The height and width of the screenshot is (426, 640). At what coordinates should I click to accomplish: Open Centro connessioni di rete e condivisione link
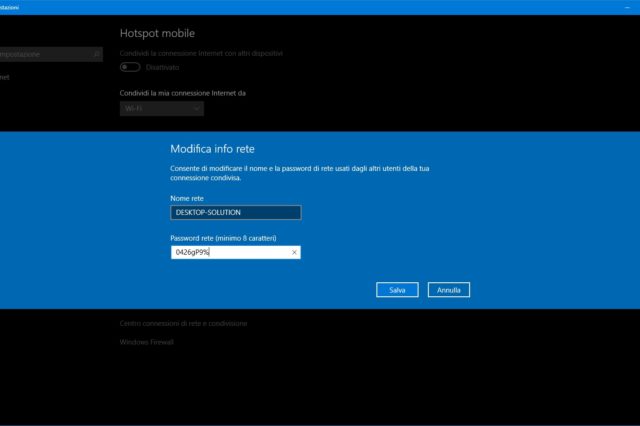point(183,323)
